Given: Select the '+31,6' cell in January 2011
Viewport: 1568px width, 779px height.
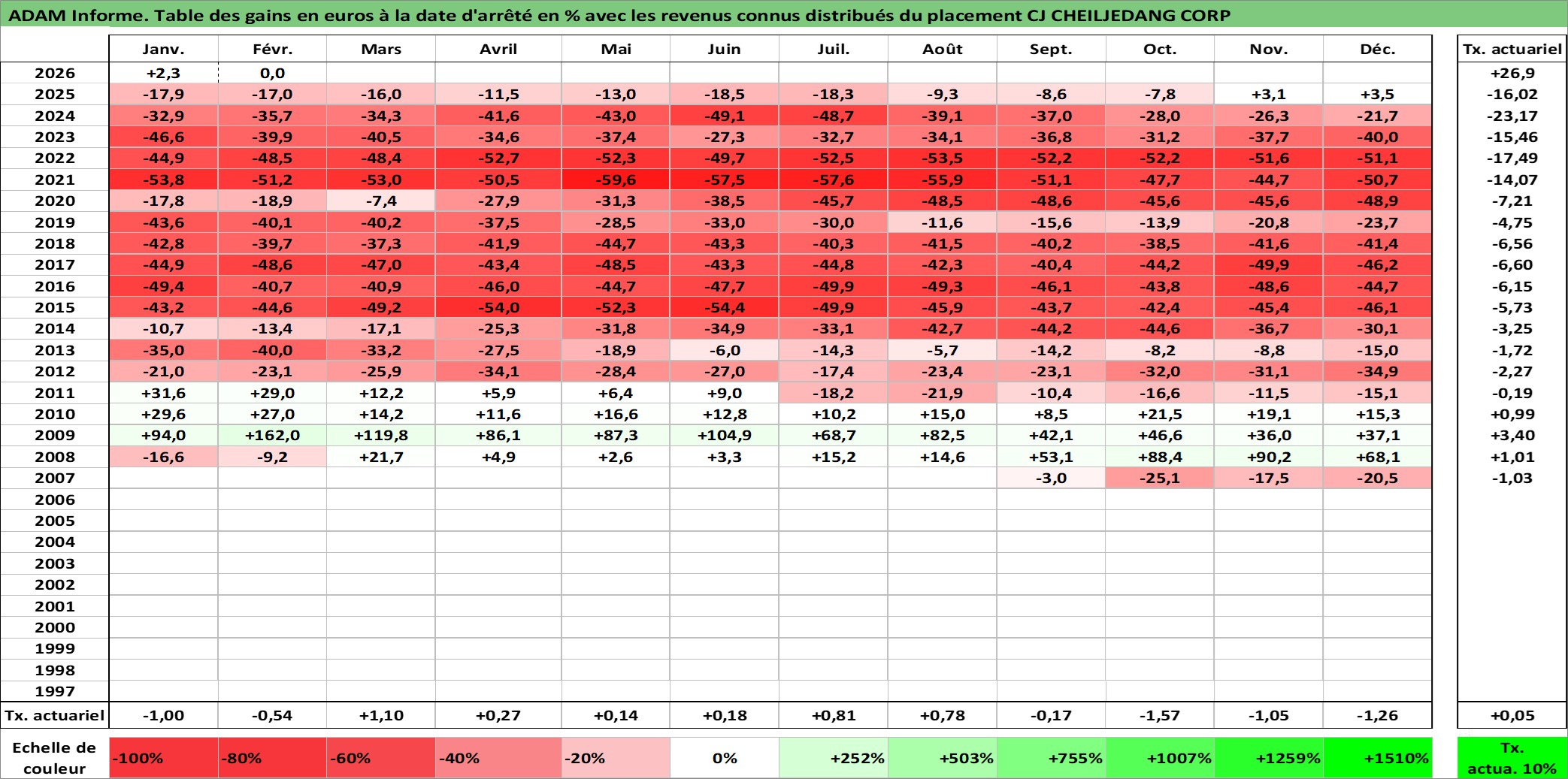Looking at the screenshot, I should [x=164, y=393].
